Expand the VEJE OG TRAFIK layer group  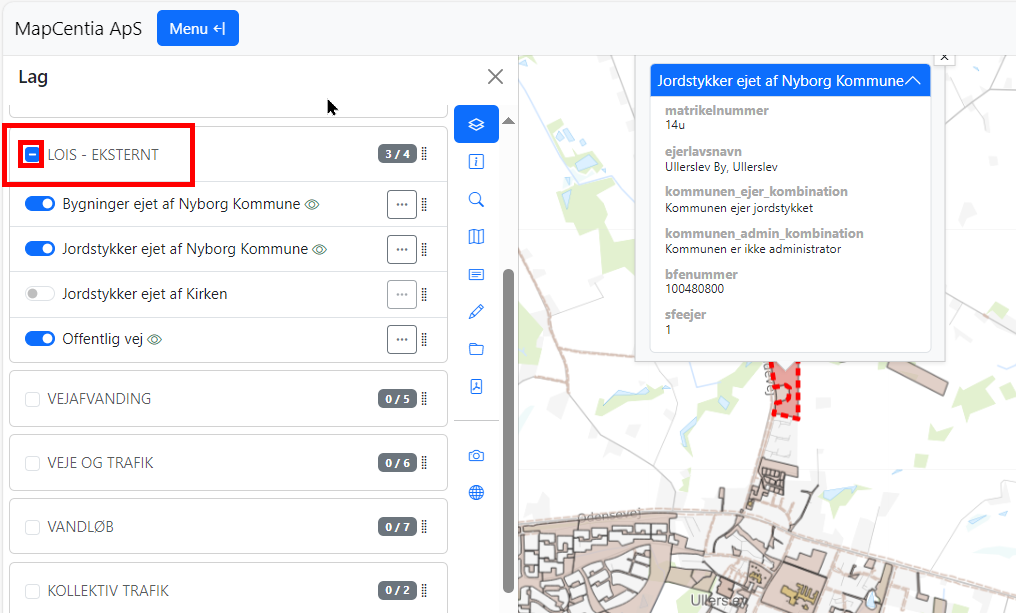click(x=100, y=463)
